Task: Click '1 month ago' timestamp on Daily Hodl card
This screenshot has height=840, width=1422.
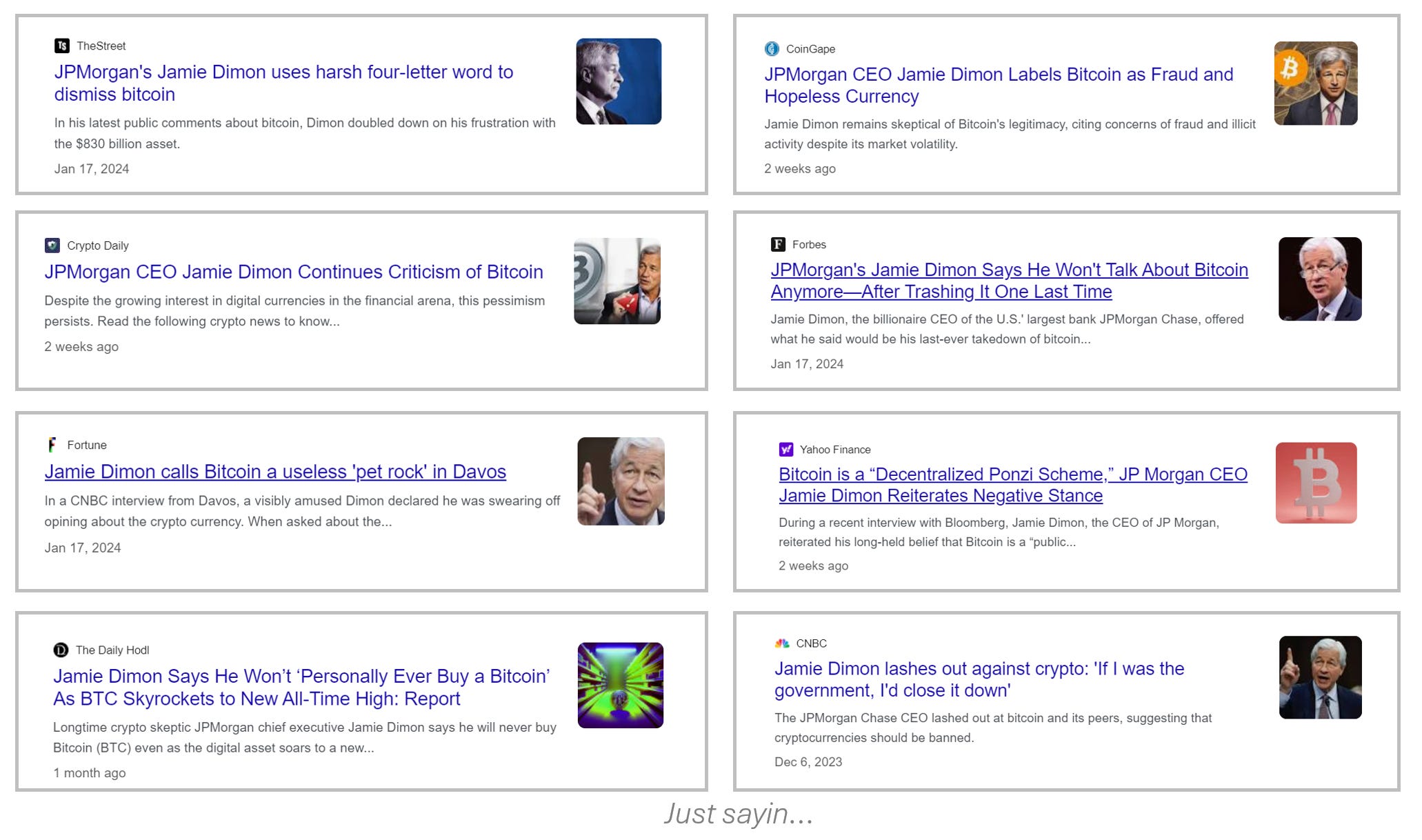Action: click(x=90, y=772)
